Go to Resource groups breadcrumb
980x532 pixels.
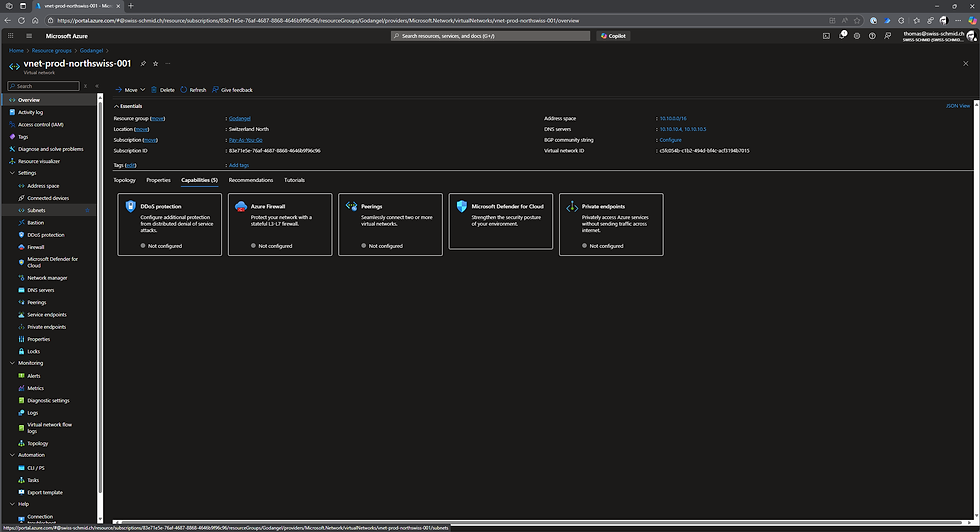click(x=51, y=51)
